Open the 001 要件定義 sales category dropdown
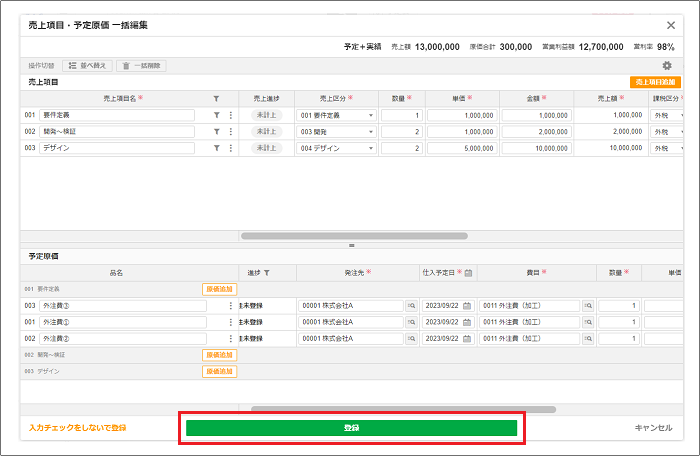 336,115
